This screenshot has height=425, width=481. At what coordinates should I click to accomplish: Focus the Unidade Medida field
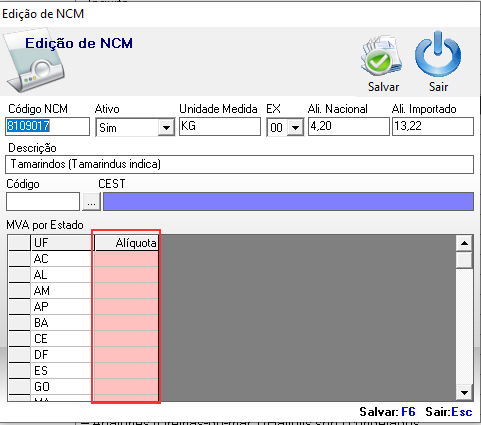[x=220, y=126]
